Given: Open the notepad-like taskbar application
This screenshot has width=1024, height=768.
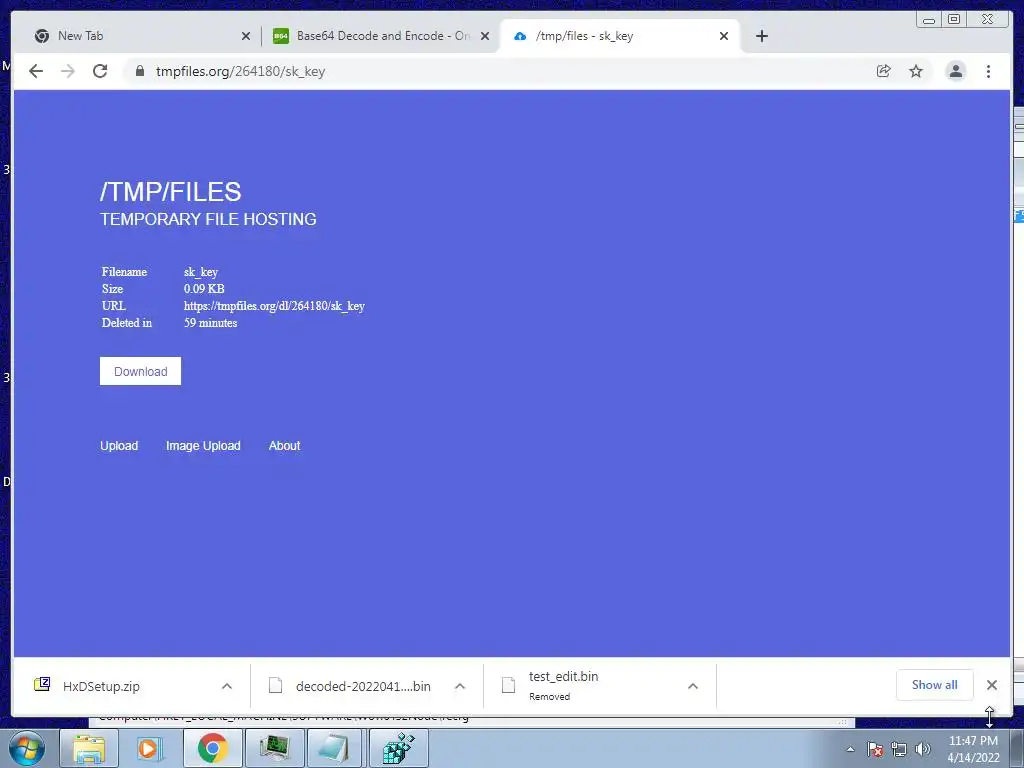Looking at the screenshot, I should pyautogui.click(x=335, y=748).
